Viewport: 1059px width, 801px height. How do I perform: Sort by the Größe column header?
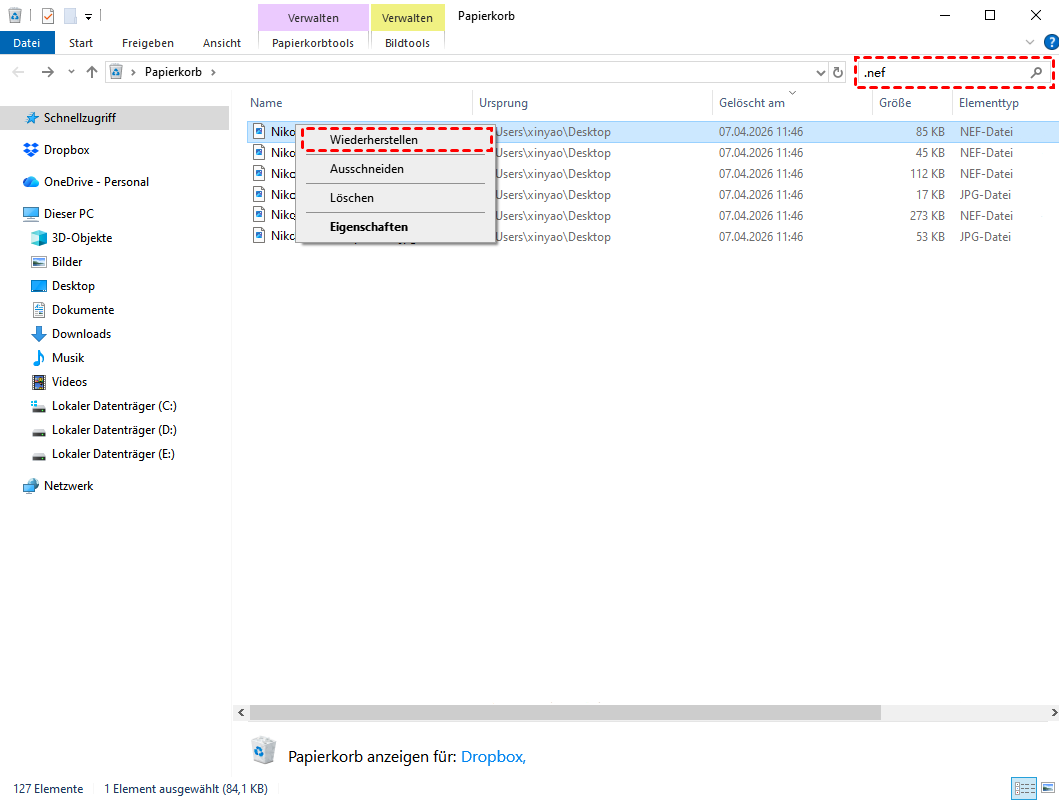click(x=895, y=103)
